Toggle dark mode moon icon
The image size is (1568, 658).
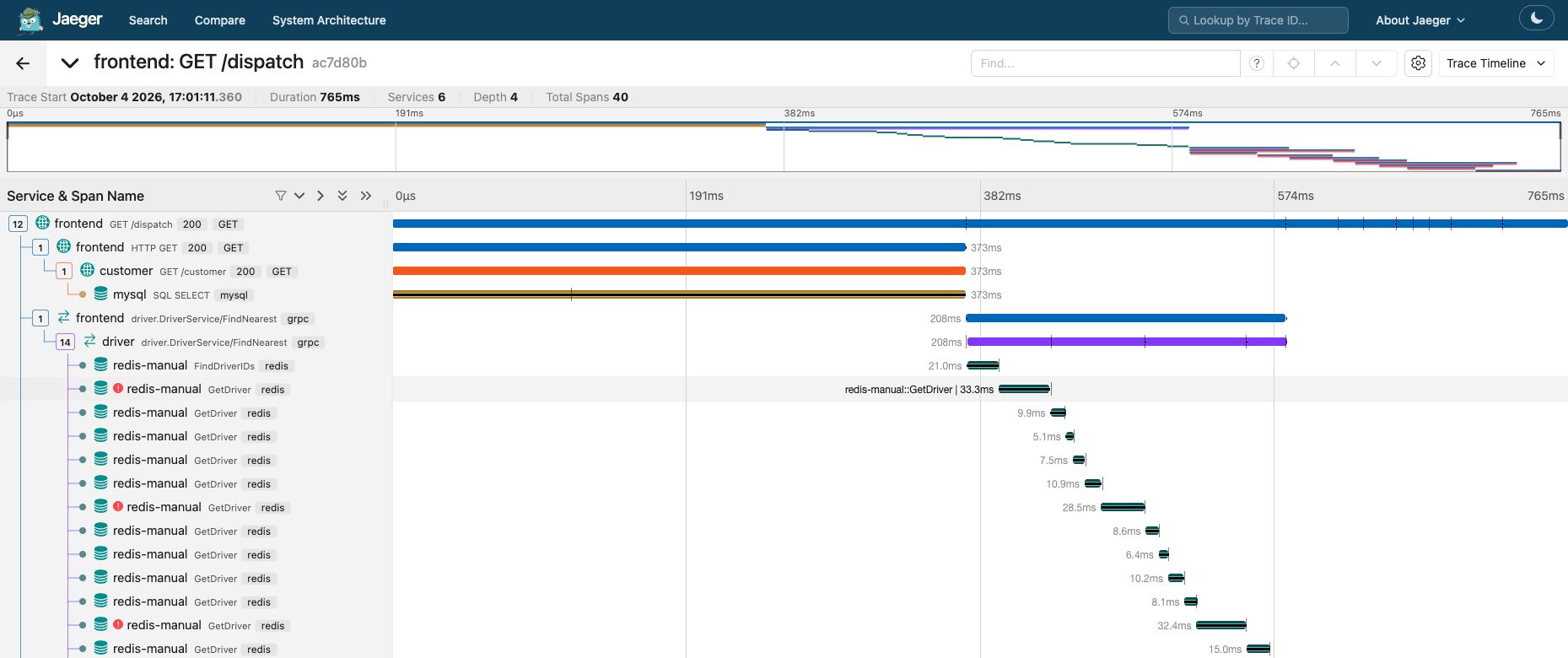point(1536,19)
